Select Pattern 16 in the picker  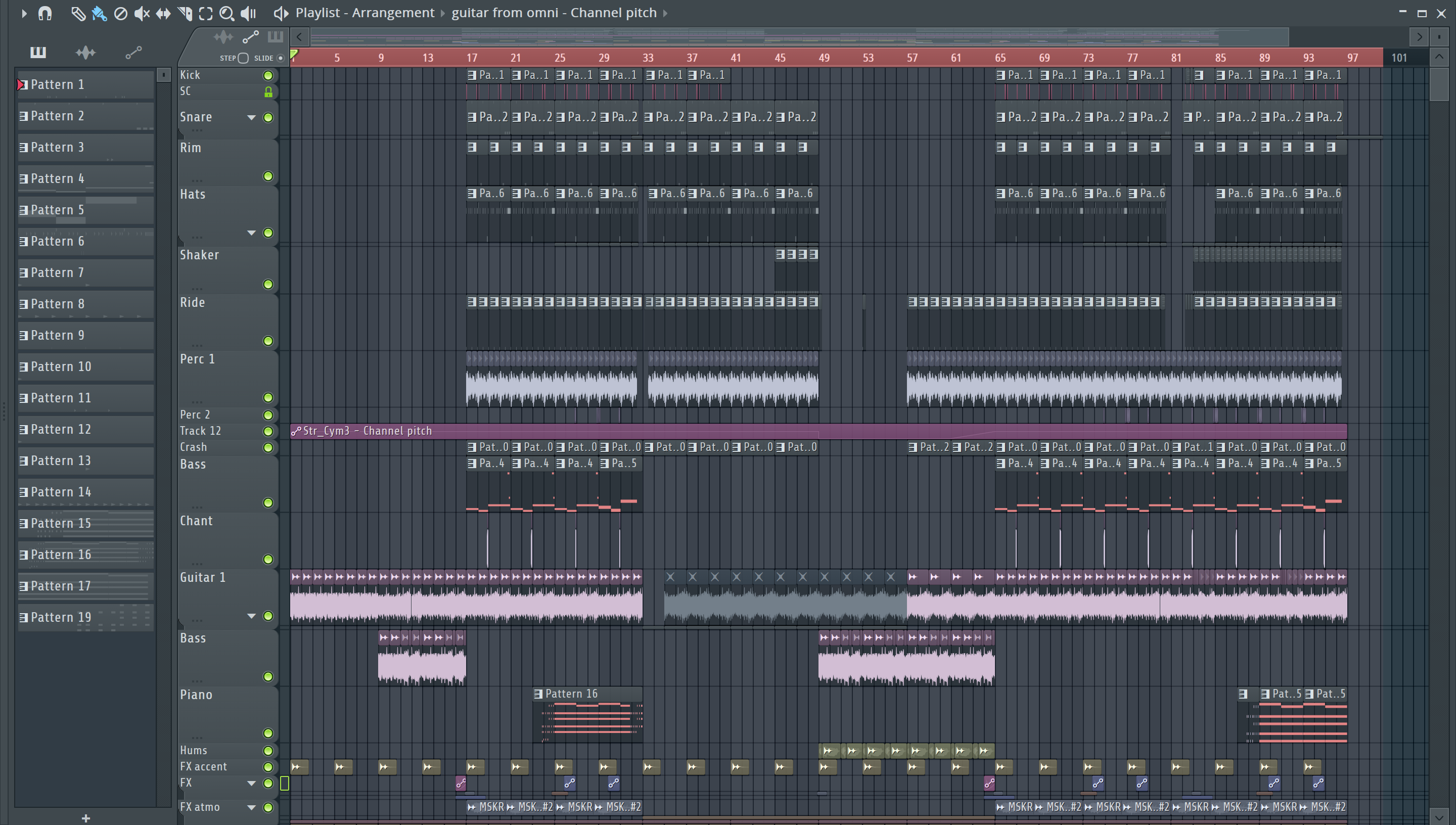(x=85, y=555)
